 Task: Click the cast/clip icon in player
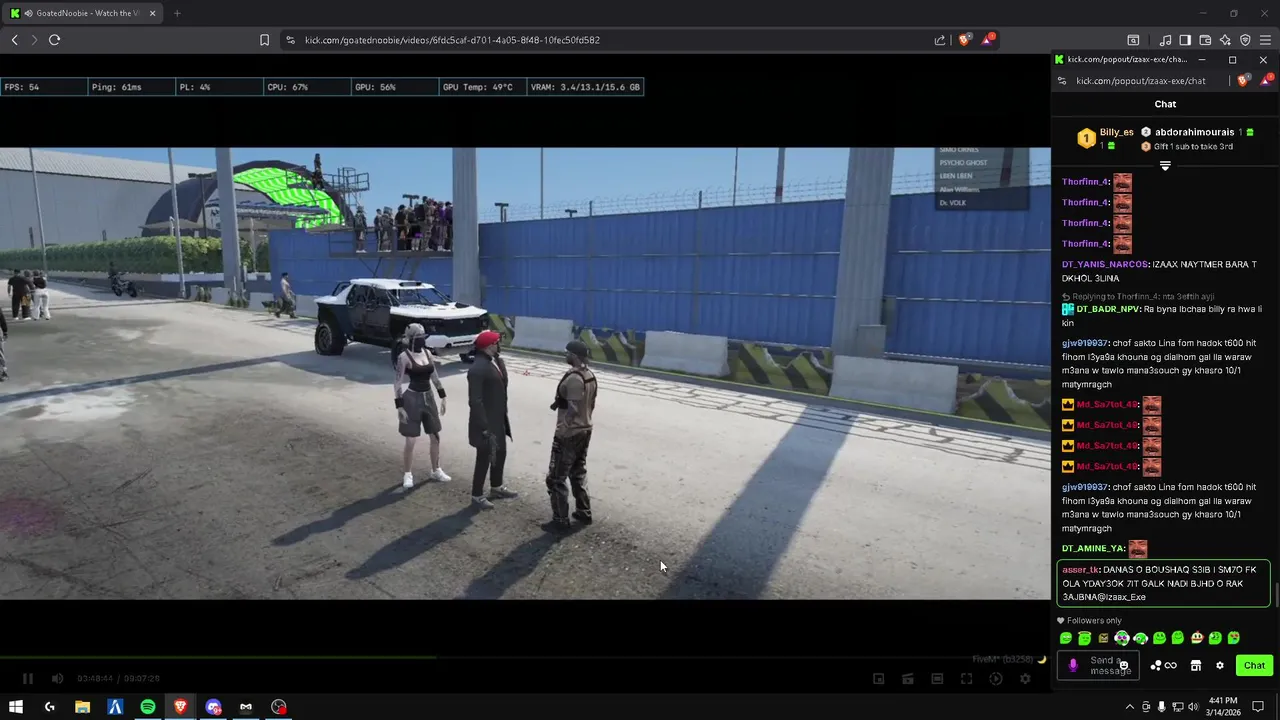908,678
